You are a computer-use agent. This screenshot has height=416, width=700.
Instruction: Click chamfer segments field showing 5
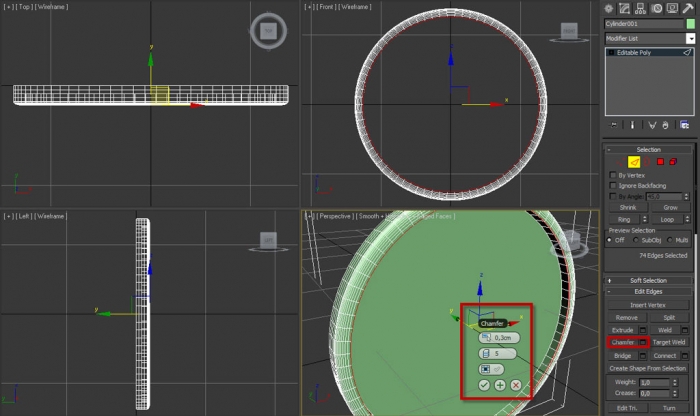(497, 354)
